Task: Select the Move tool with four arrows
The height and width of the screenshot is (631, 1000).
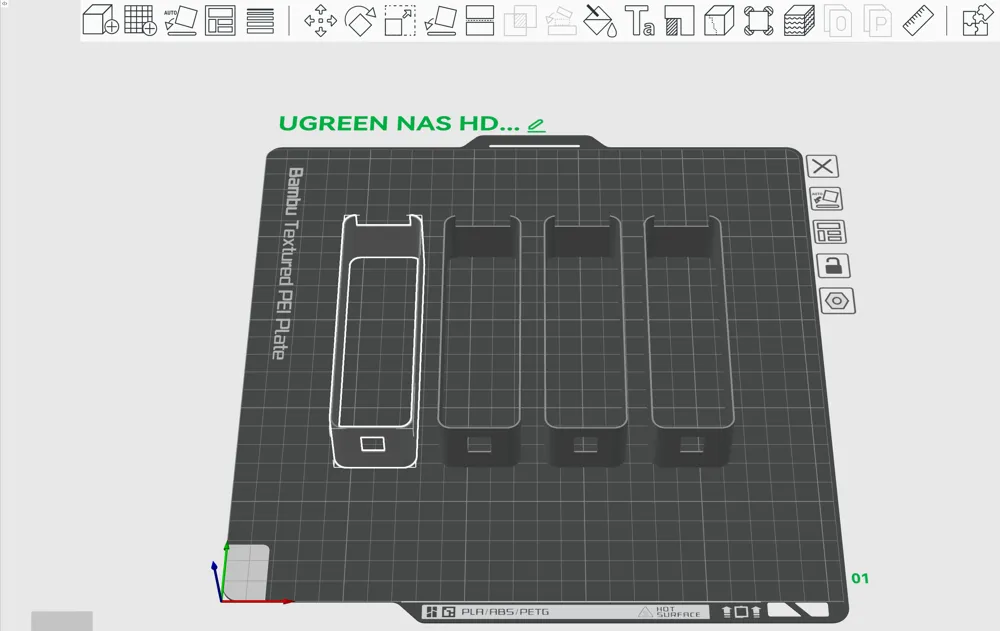Action: click(320, 20)
